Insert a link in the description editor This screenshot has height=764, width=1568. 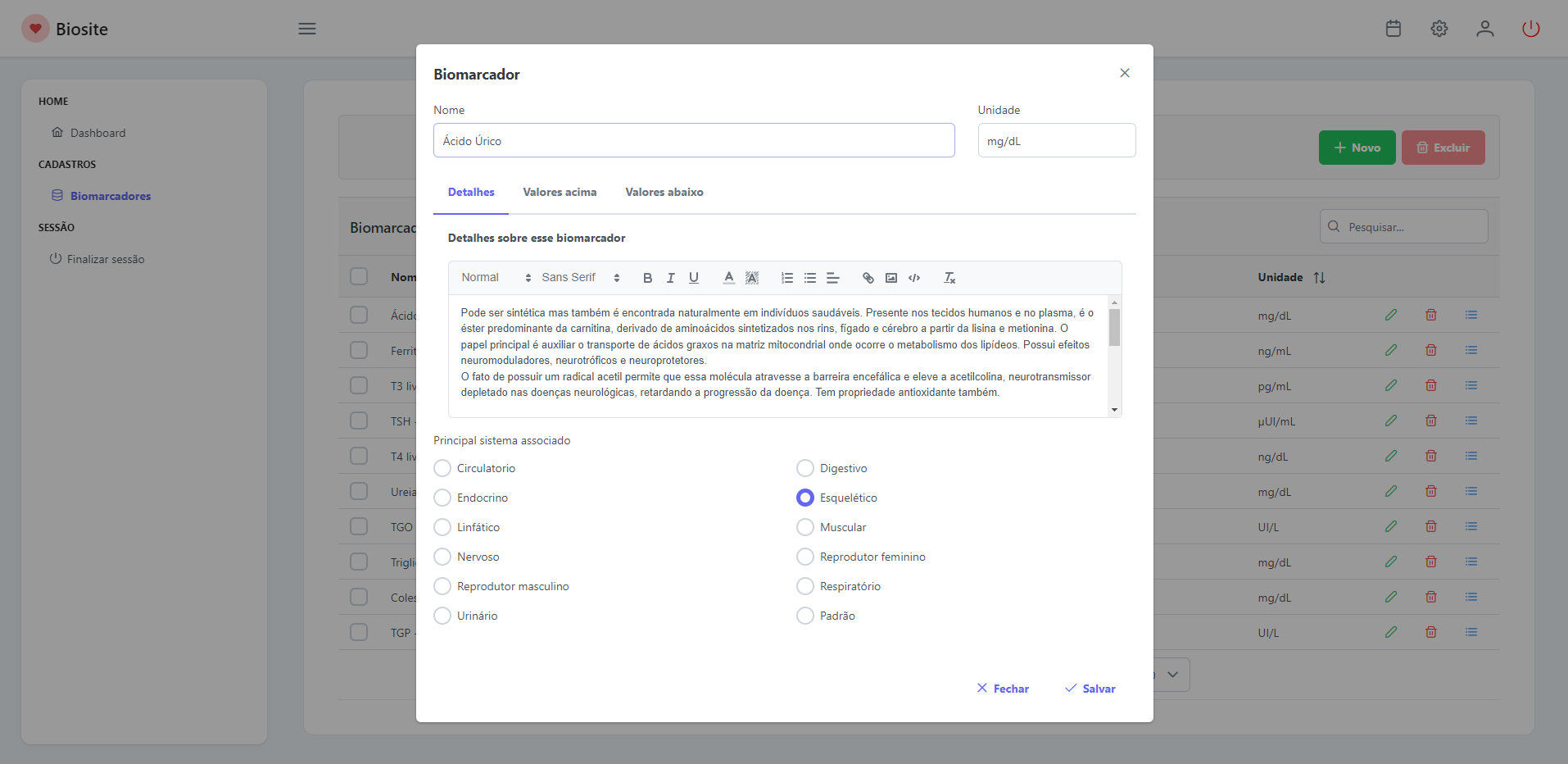[x=868, y=278]
